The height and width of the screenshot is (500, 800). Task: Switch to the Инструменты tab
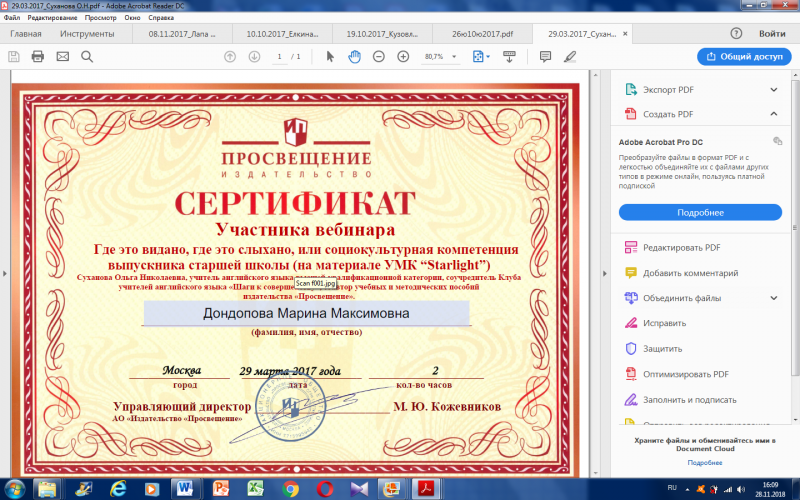(87, 34)
